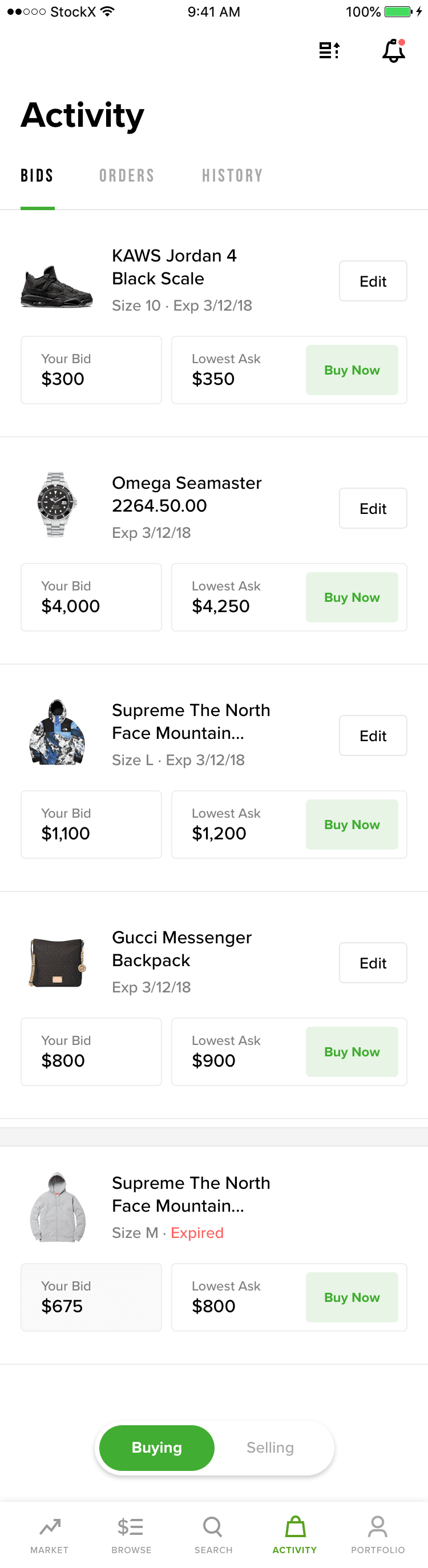Open the sort and filter options icon
Viewport: 428px width, 1568px height.
tap(329, 51)
